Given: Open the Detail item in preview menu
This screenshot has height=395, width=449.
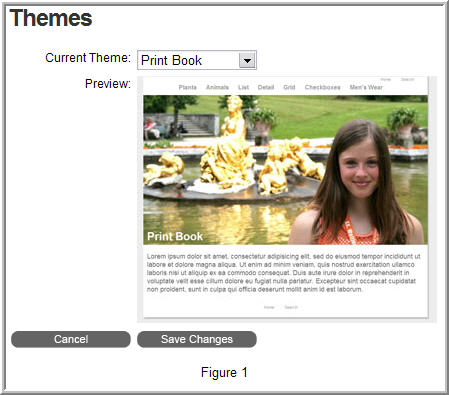Looking at the screenshot, I should 266,87.
